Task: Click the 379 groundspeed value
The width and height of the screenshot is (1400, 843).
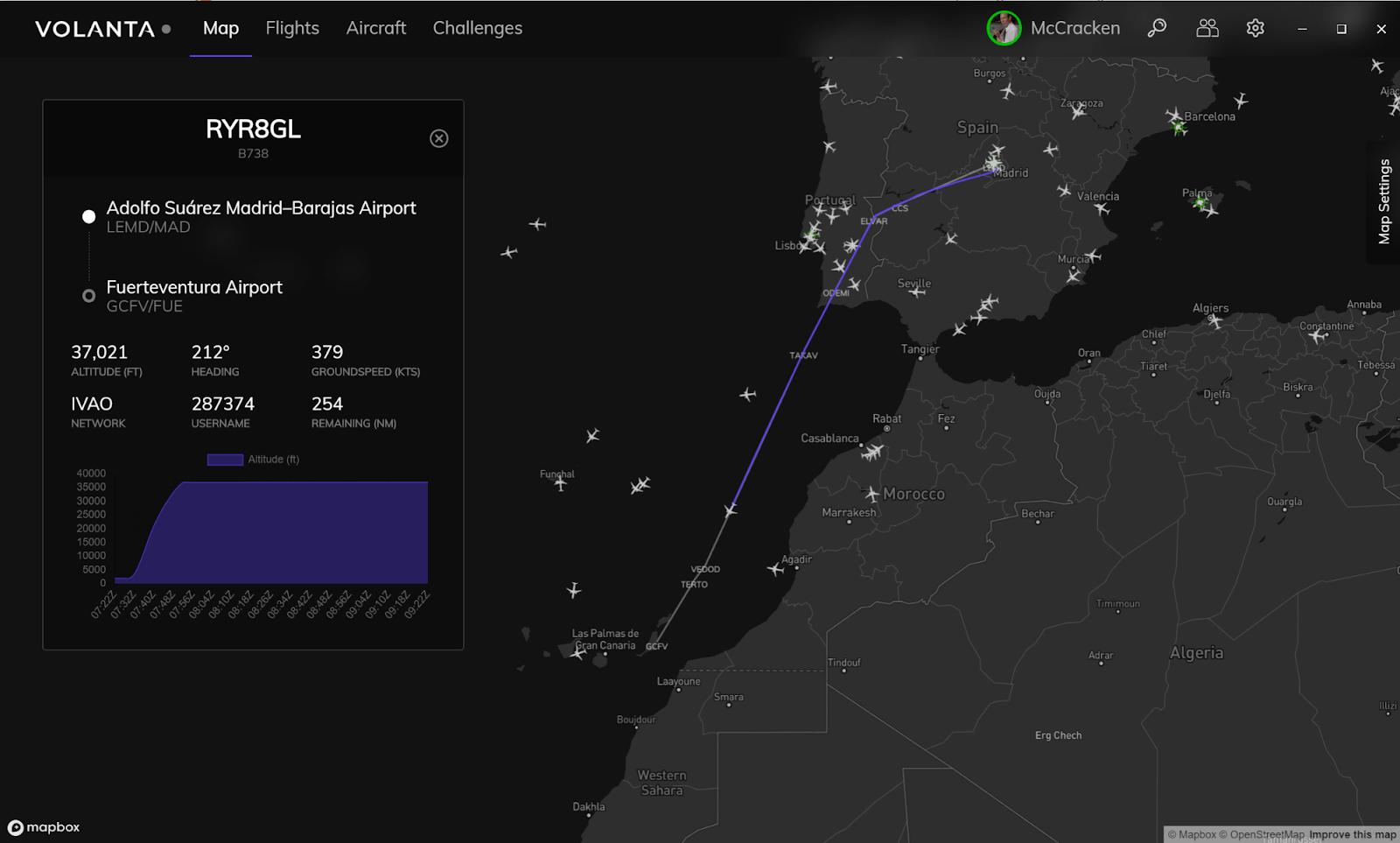Action: pos(327,352)
